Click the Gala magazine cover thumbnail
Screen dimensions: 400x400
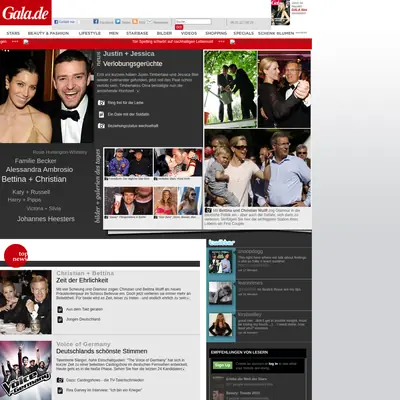280,13
